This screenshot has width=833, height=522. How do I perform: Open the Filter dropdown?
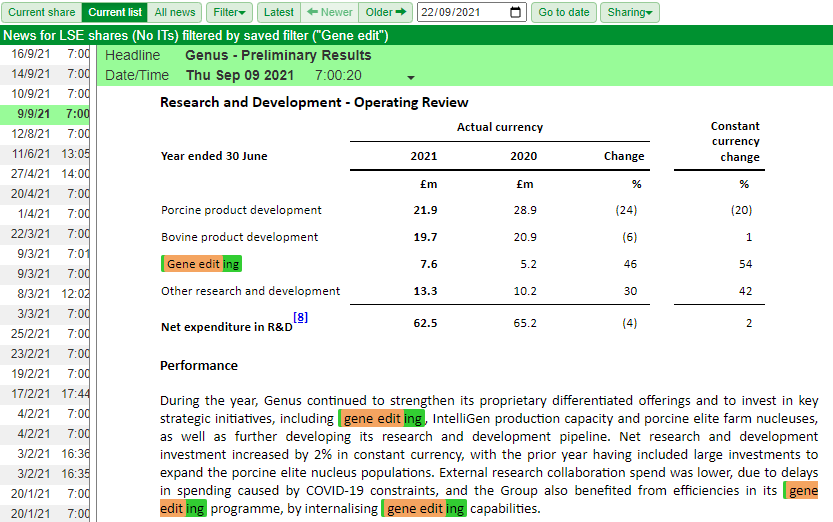(x=229, y=12)
